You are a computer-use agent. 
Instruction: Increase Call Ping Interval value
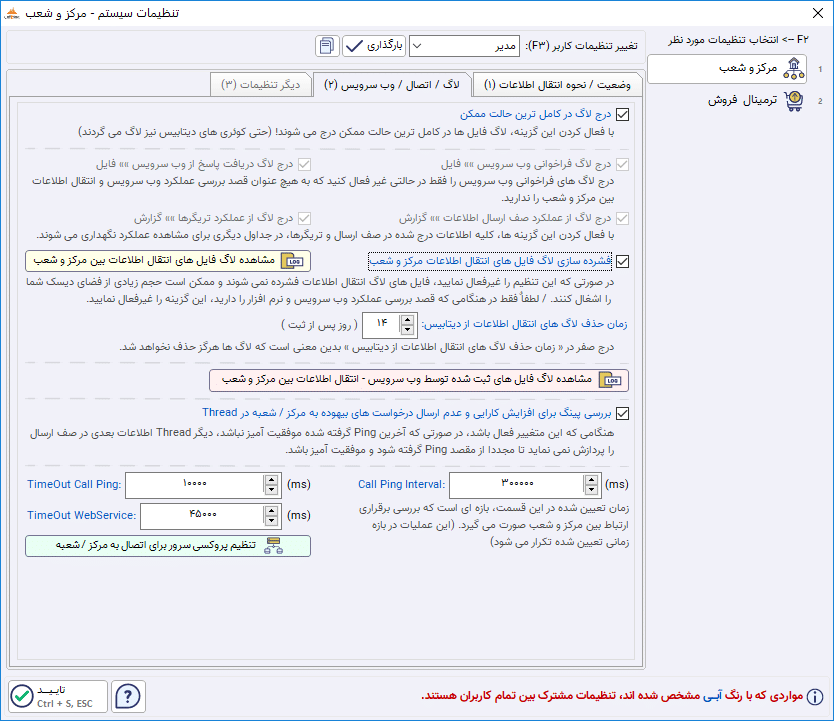(591, 480)
